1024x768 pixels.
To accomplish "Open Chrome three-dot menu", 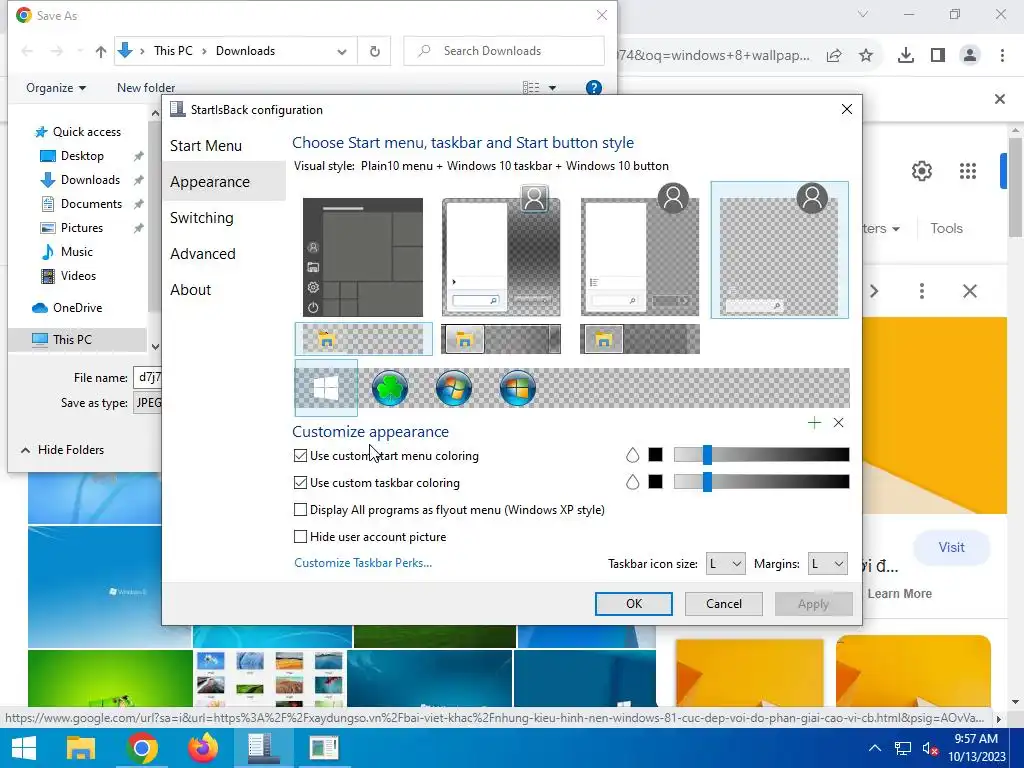I will pyautogui.click(x=1002, y=56).
